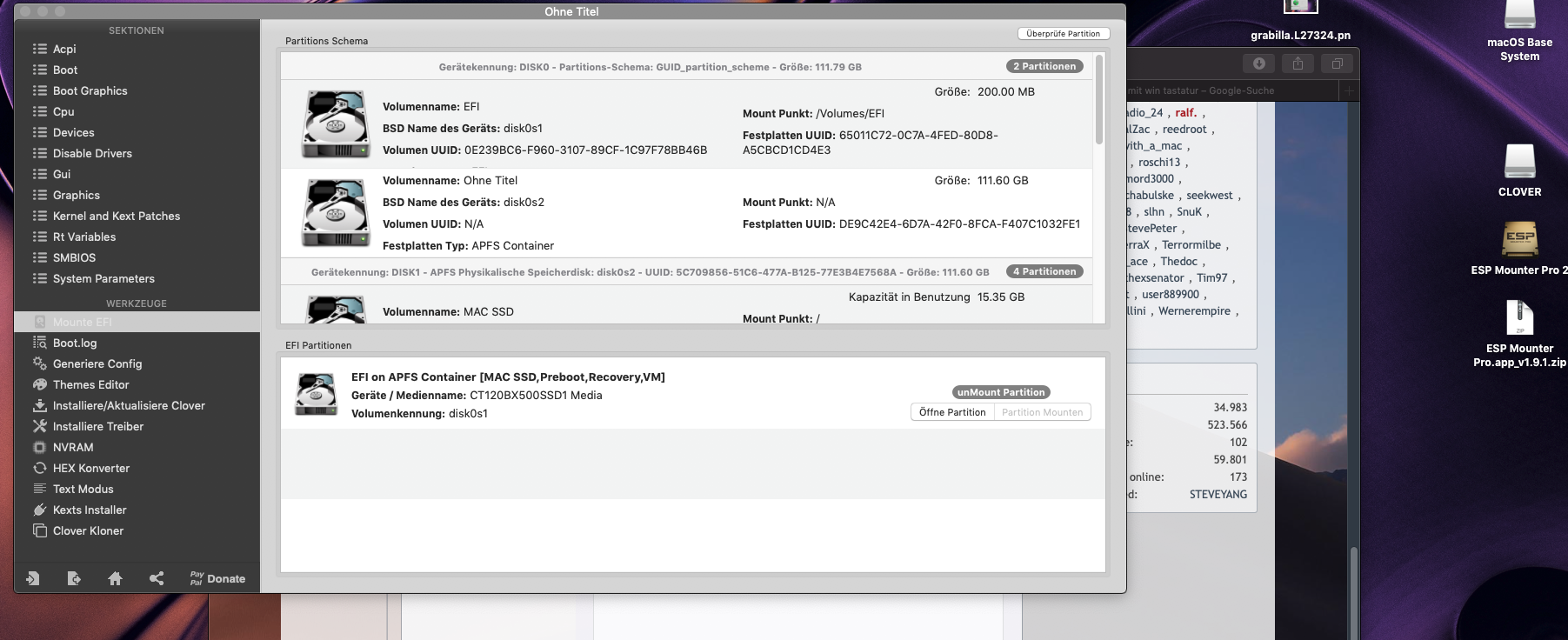Select the MAC SSD volume name row
The height and width of the screenshot is (640, 1568).
pyautogui.click(x=448, y=311)
